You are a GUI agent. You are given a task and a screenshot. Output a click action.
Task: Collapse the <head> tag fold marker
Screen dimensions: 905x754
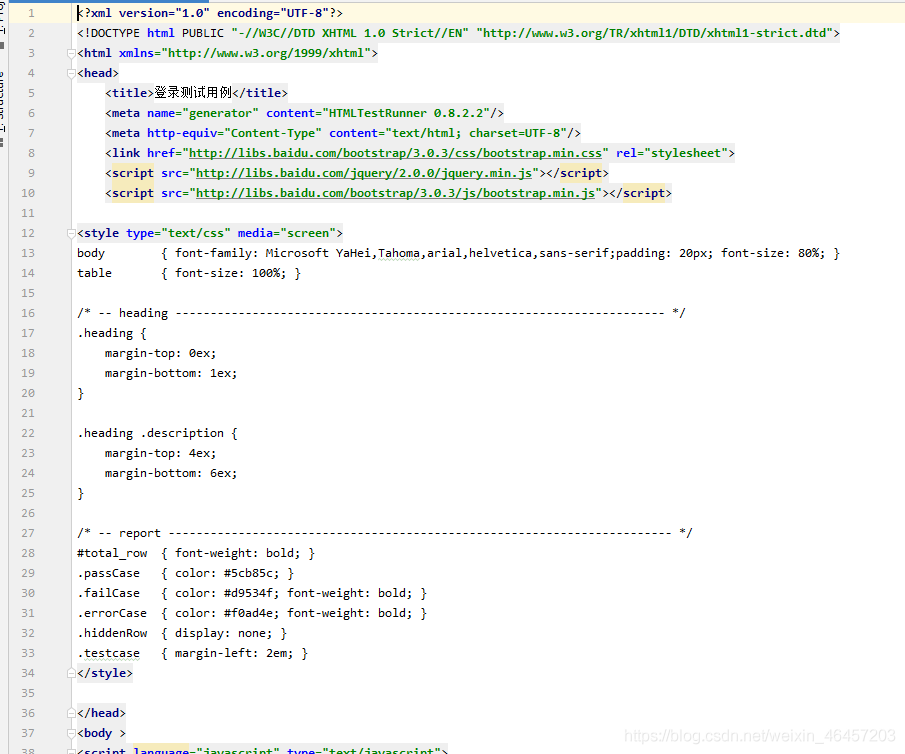tap(71, 73)
